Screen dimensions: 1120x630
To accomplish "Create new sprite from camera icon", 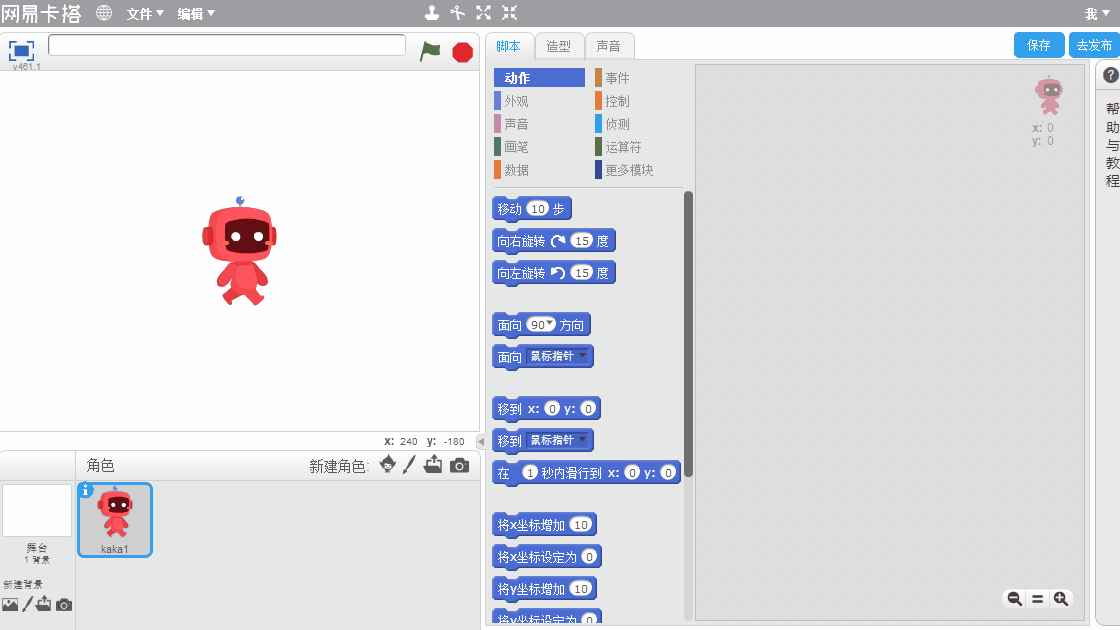I will point(459,465).
